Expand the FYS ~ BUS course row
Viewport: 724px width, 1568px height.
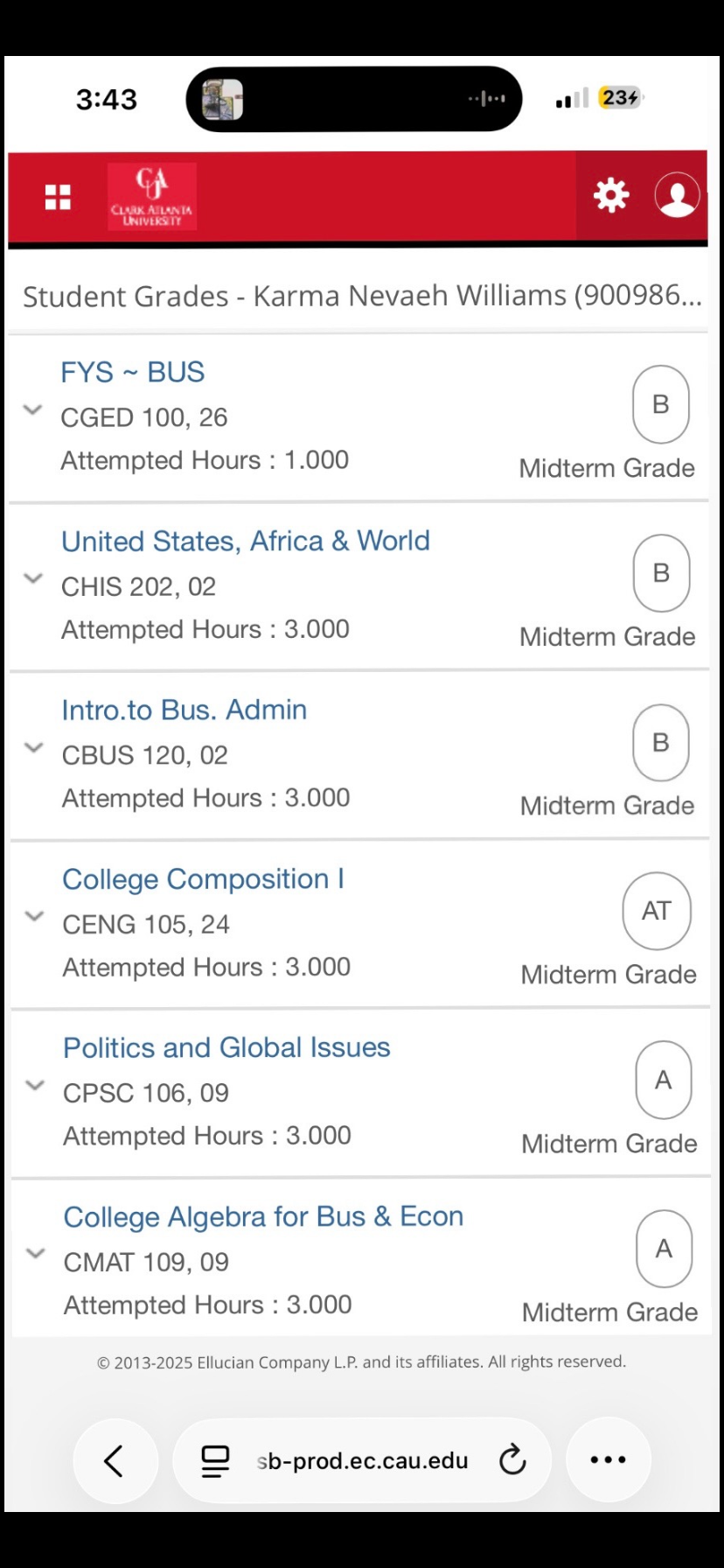click(x=32, y=409)
